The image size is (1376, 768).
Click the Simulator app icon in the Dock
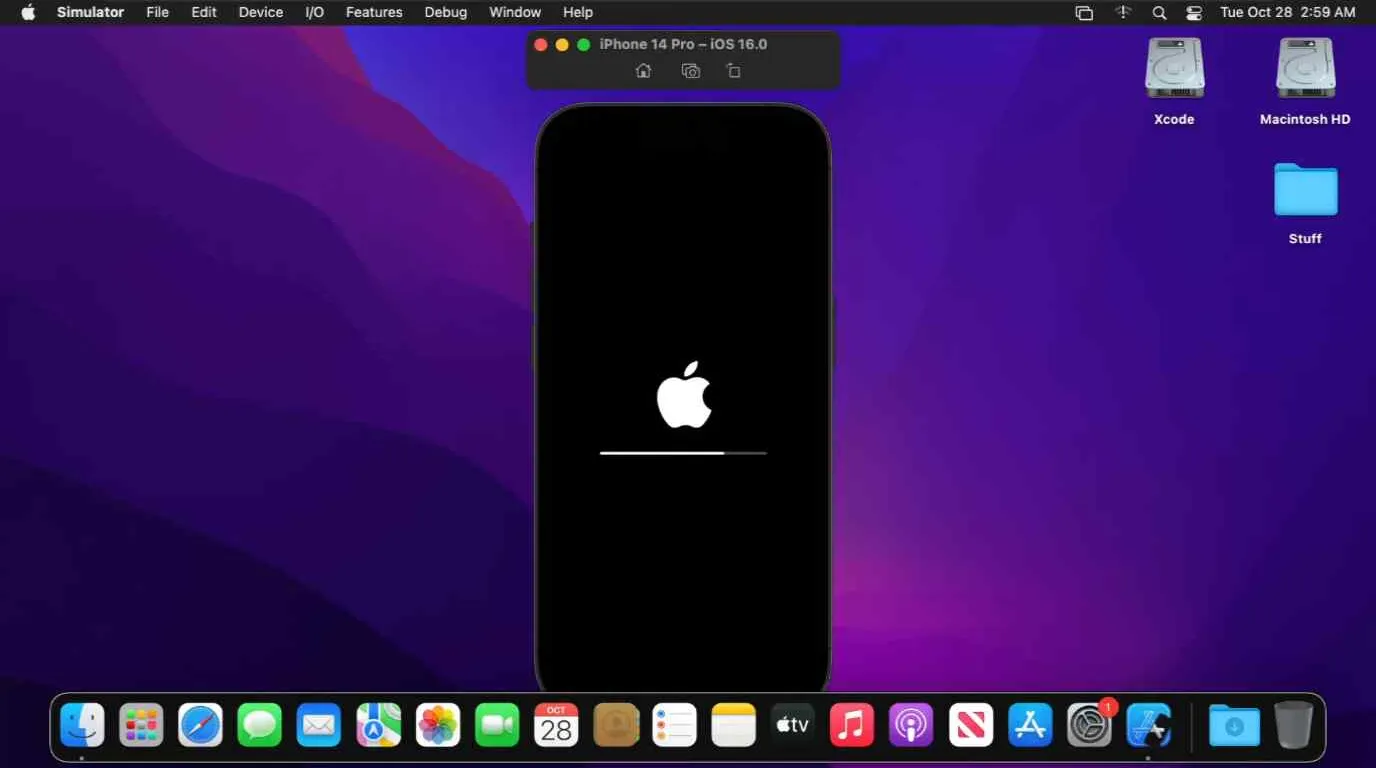1148,725
